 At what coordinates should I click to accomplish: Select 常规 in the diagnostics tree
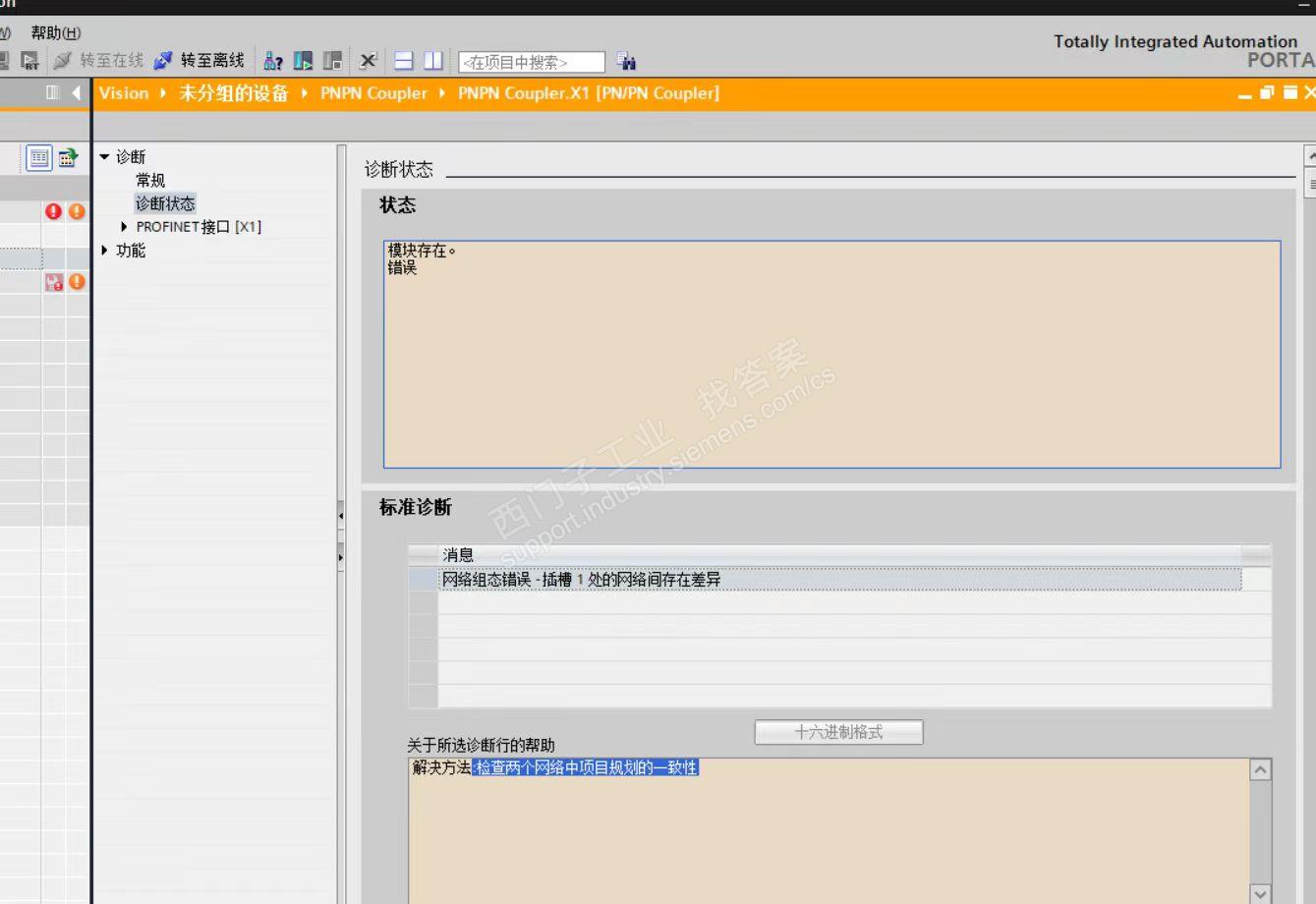pyautogui.click(x=150, y=181)
